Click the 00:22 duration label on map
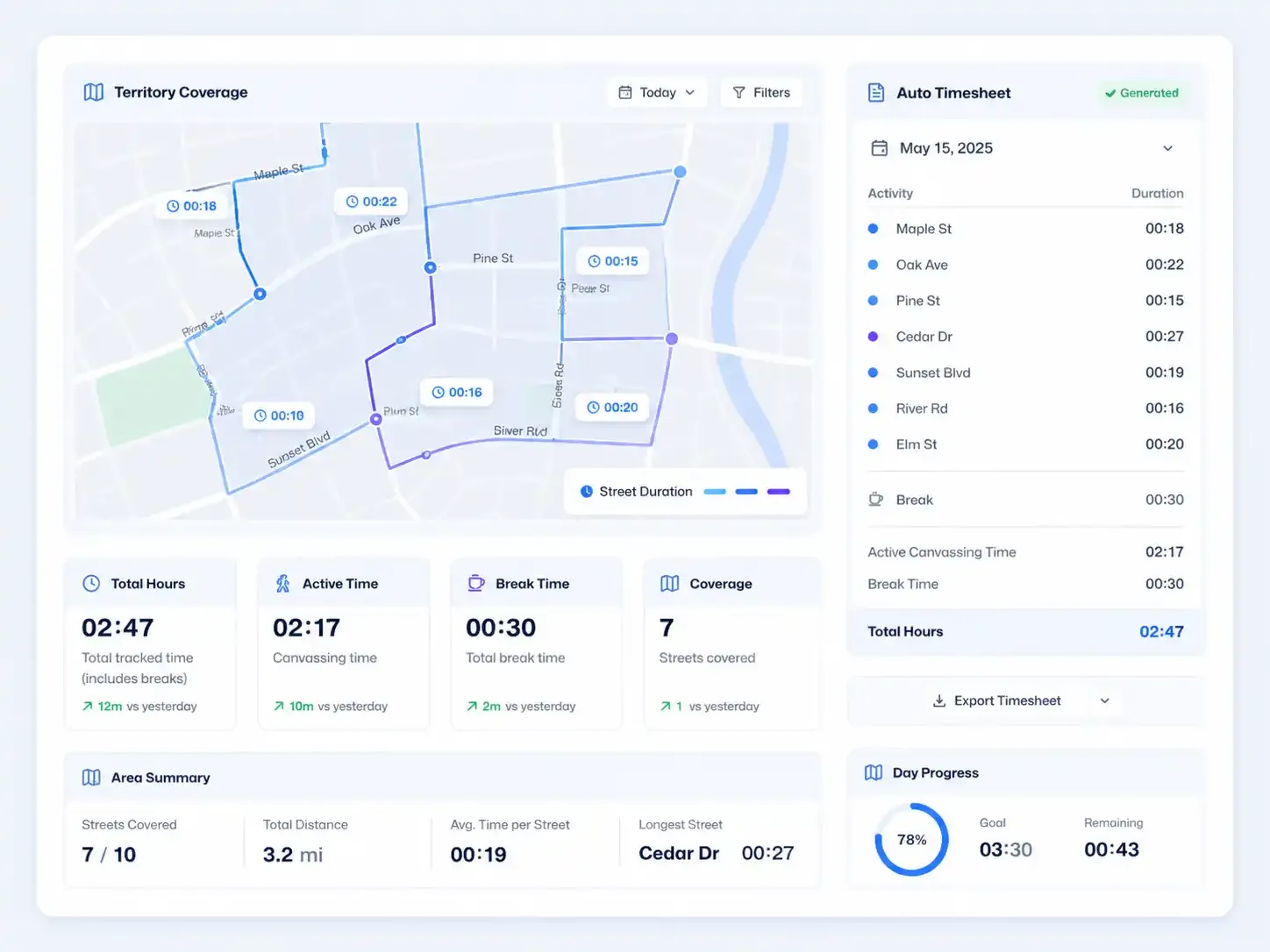Viewport: 1270px width, 952px height. click(x=372, y=202)
